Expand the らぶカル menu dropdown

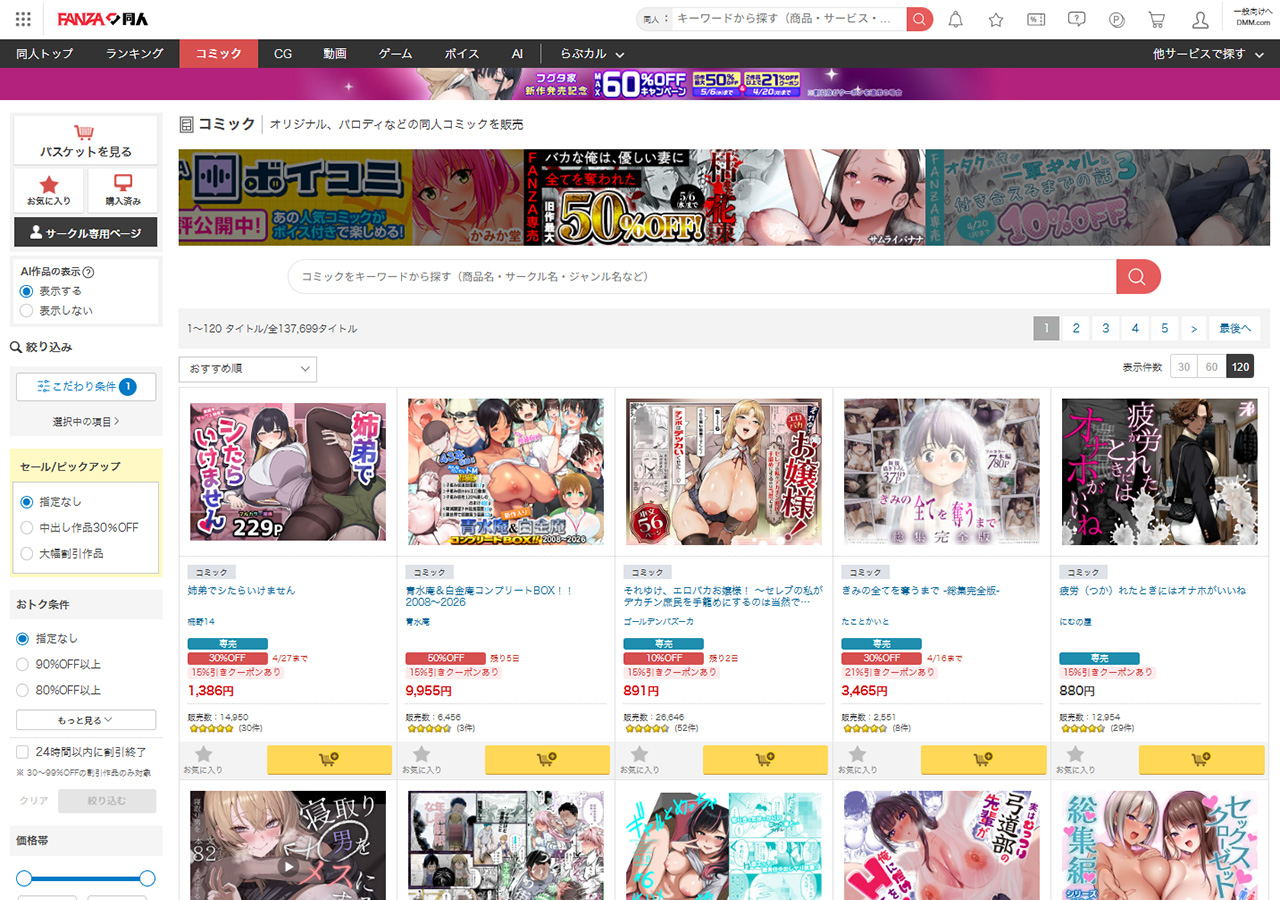[592, 54]
